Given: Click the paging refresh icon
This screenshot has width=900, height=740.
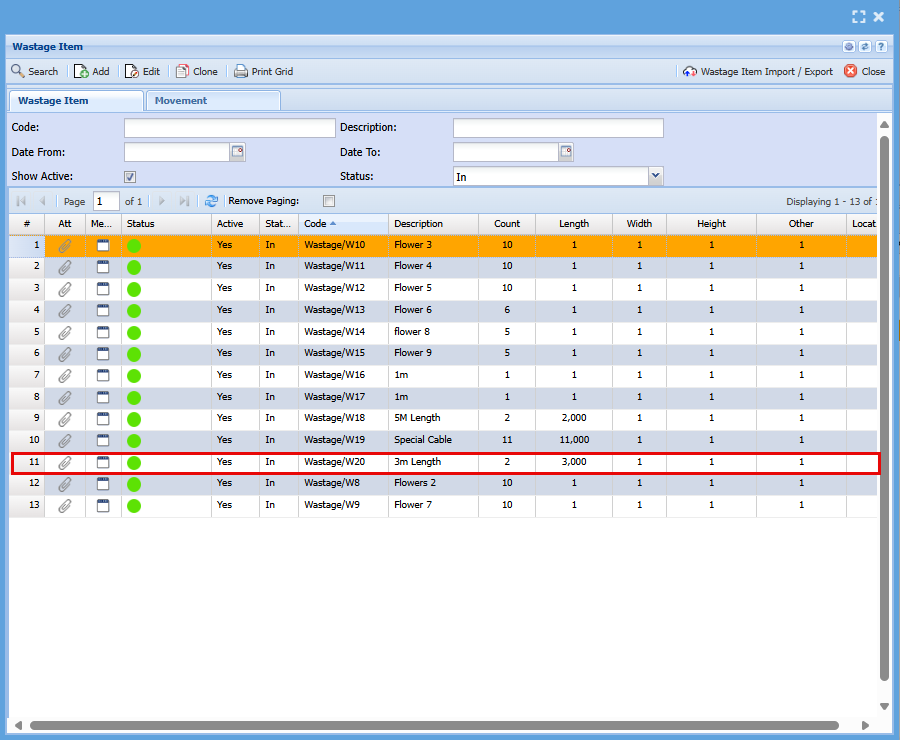Looking at the screenshot, I should click(211, 201).
